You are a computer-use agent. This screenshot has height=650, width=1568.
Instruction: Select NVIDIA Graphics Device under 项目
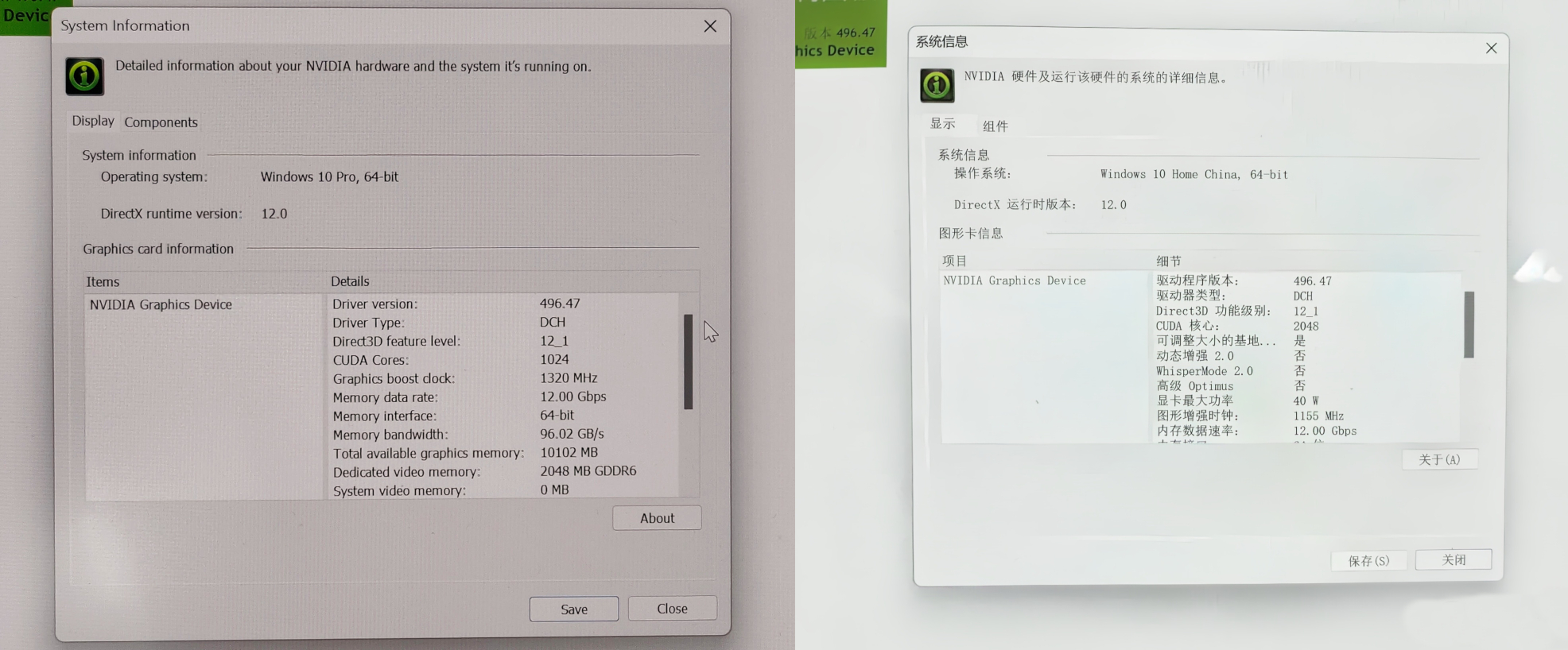pyautogui.click(x=1015, y=281)
